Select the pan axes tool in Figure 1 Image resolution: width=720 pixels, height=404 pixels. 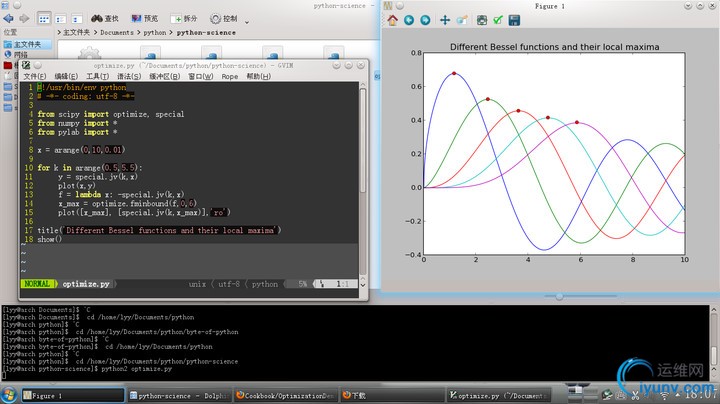pyautogui.click(x=445, y=20)
